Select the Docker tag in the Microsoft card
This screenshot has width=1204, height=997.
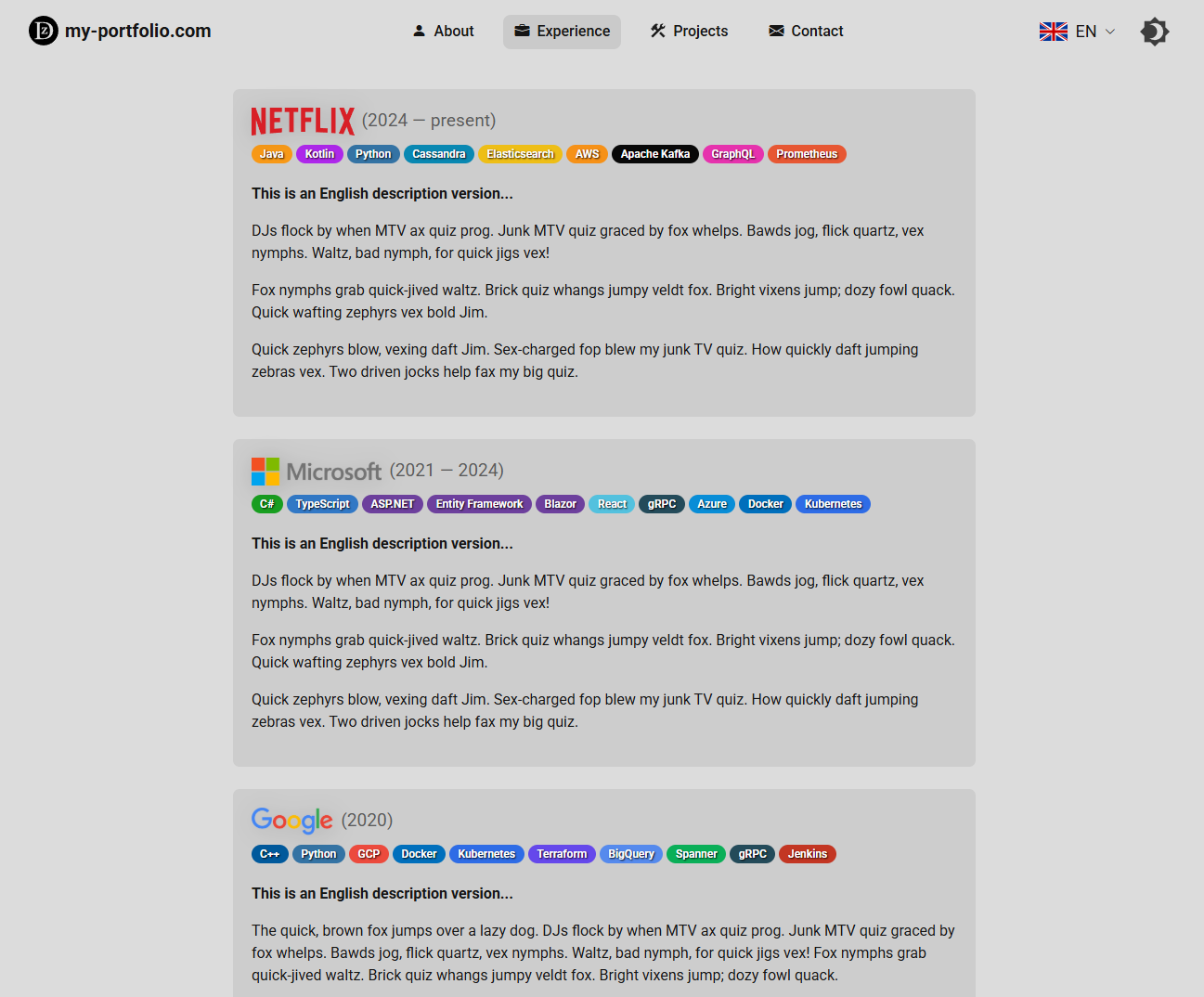pos(766,504)
